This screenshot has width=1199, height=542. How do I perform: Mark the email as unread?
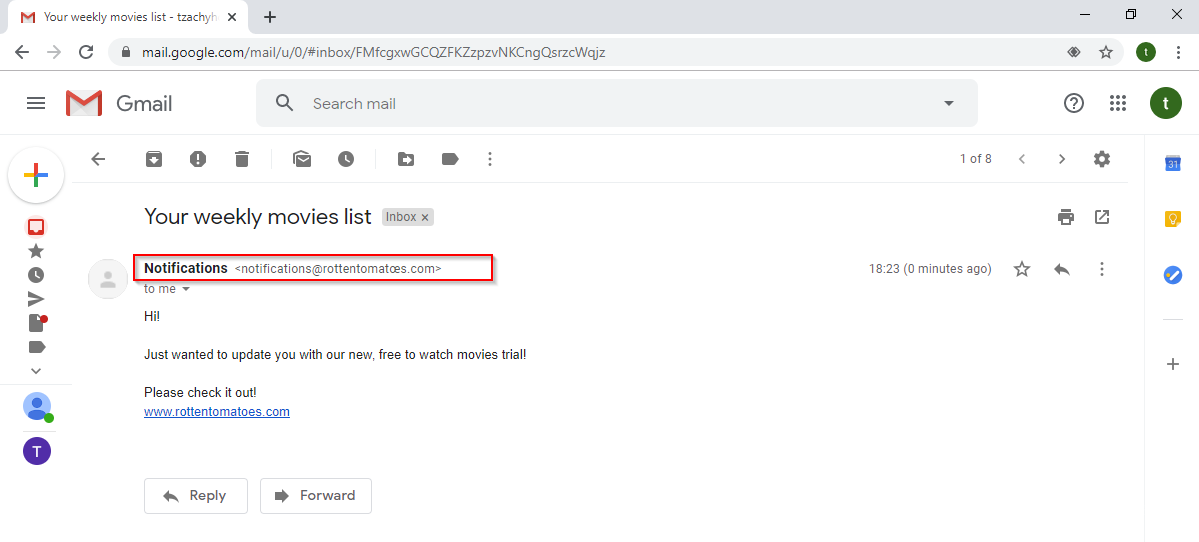point(302,159)
